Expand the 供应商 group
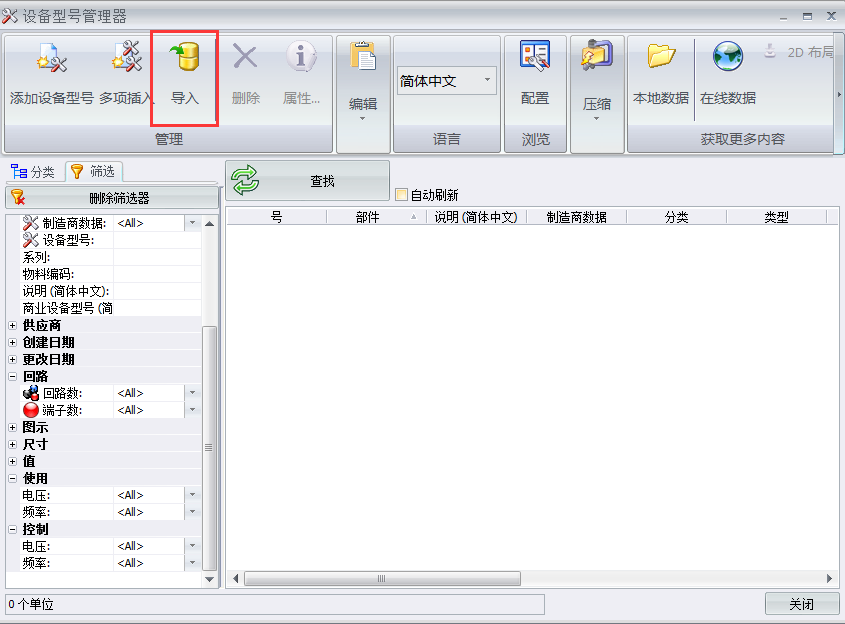 pyautogui.click(x=13, y=325)
